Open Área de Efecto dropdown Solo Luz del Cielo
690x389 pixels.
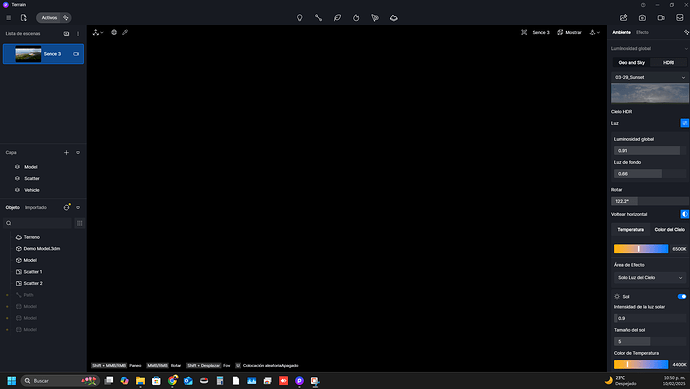pos(650,278)
